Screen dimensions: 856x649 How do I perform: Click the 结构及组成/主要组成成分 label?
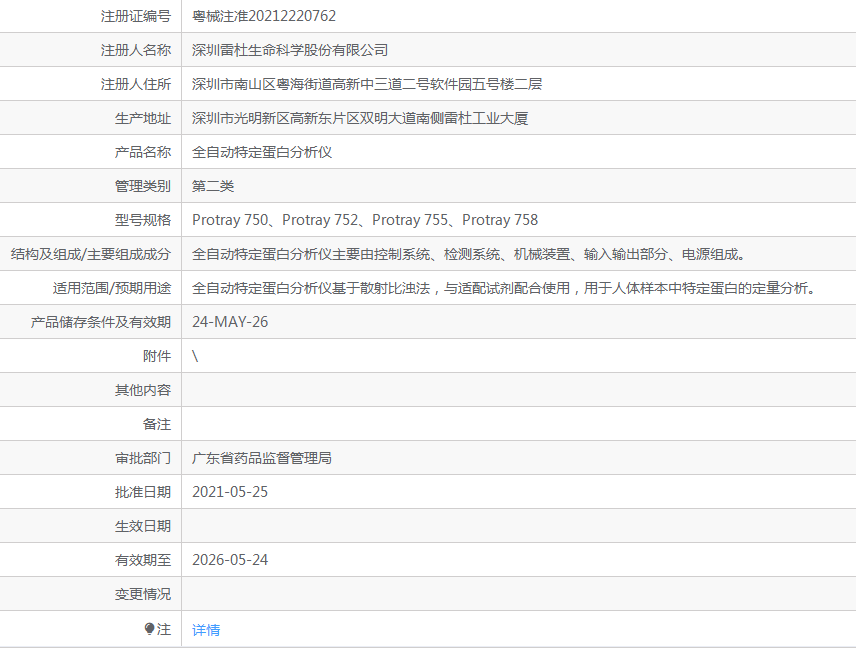(x=91, y=254)
